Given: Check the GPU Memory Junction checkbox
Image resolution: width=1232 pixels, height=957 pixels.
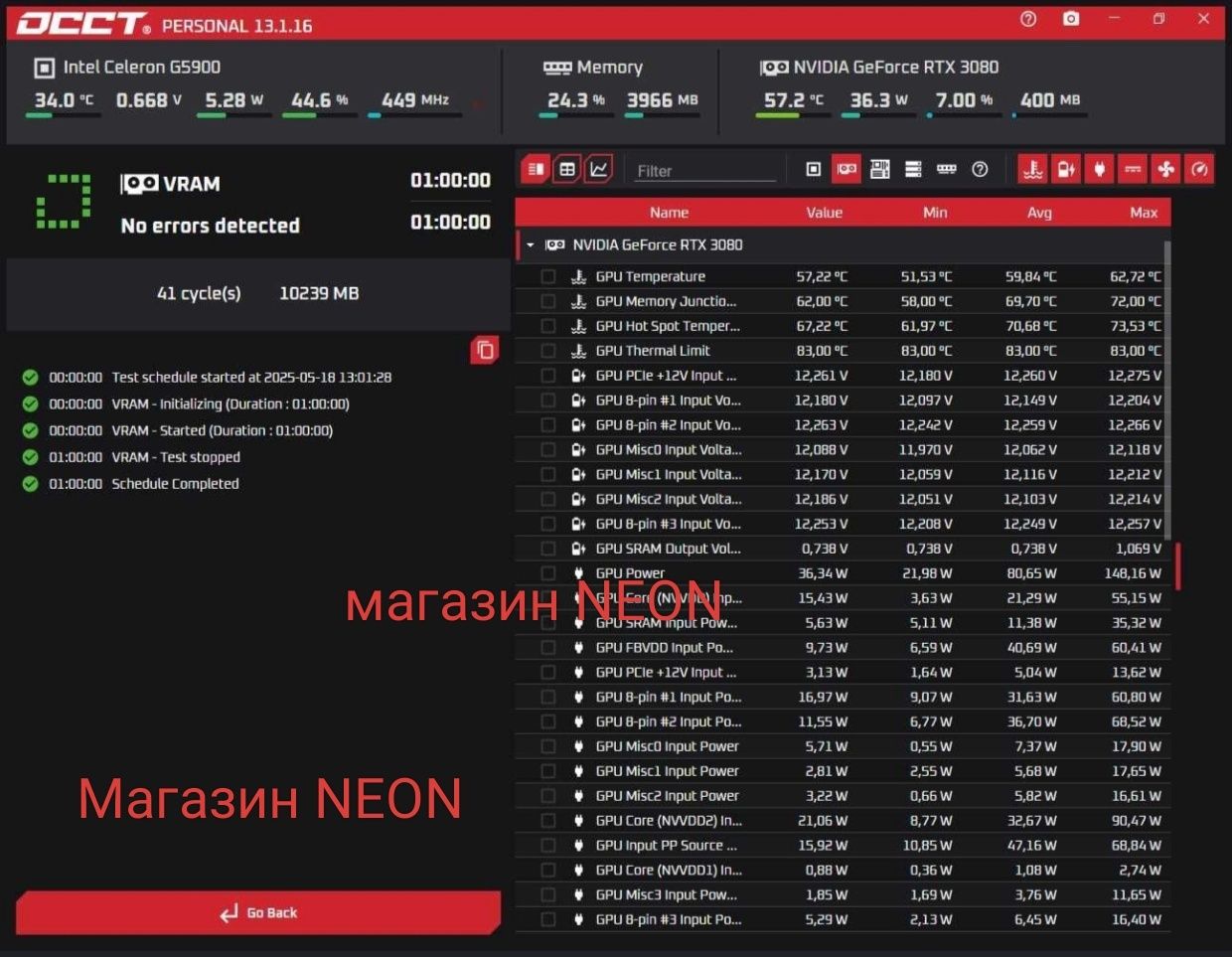Looking at the screenshot, I should pyautogui.click(x=548, y=301).
